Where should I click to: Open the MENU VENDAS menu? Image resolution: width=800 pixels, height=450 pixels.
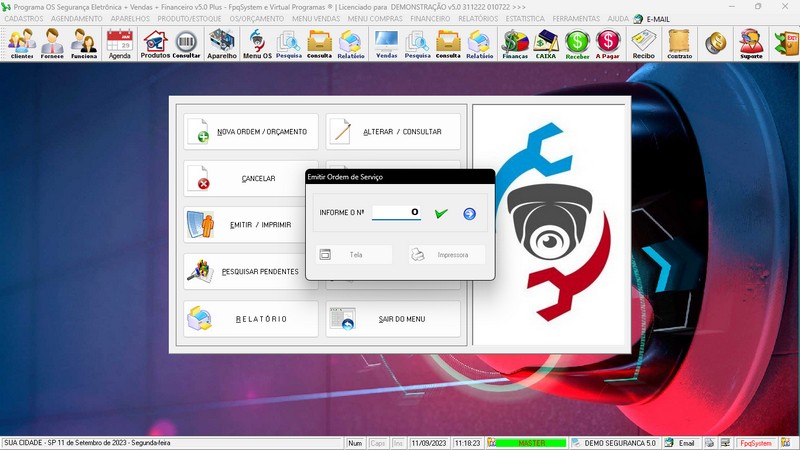[316, 18]
